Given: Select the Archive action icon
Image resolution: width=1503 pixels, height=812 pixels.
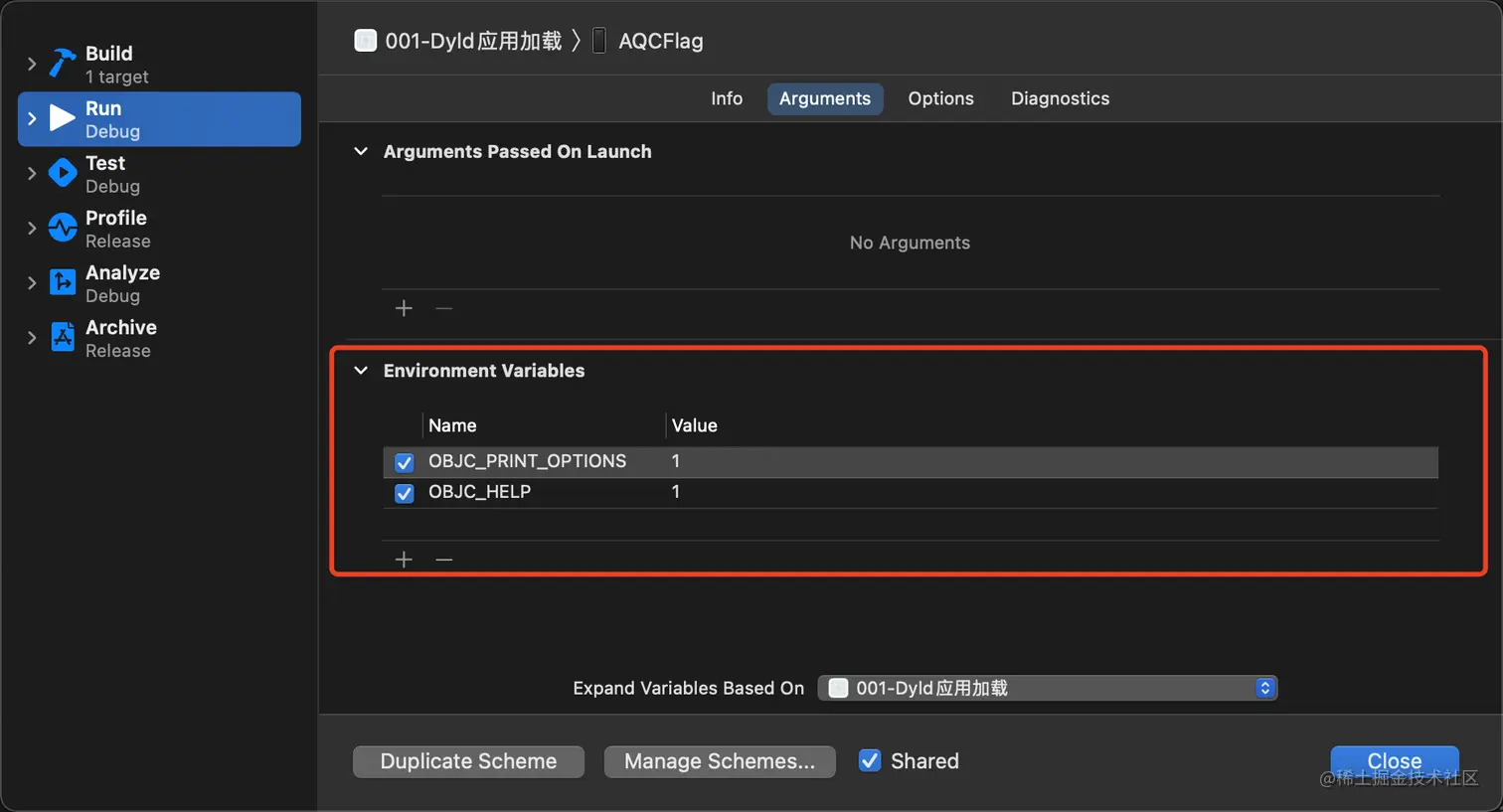Looking at the screenshot, I should 63,337.
